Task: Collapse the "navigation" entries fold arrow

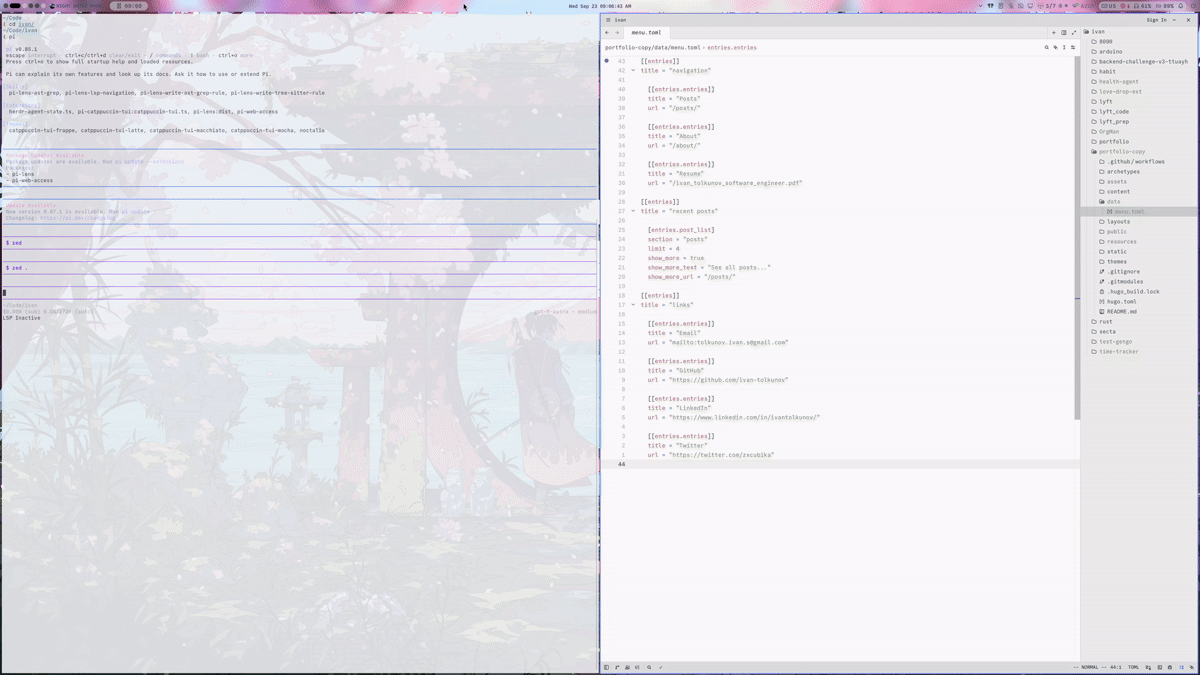Action: tap(633, 70)
